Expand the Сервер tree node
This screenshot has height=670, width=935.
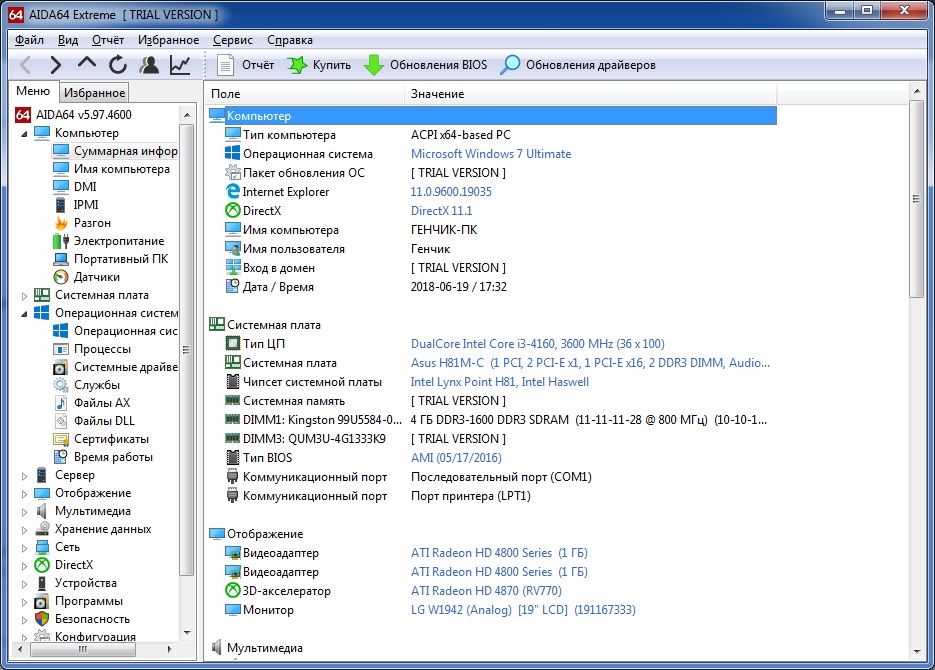(25, 475)
